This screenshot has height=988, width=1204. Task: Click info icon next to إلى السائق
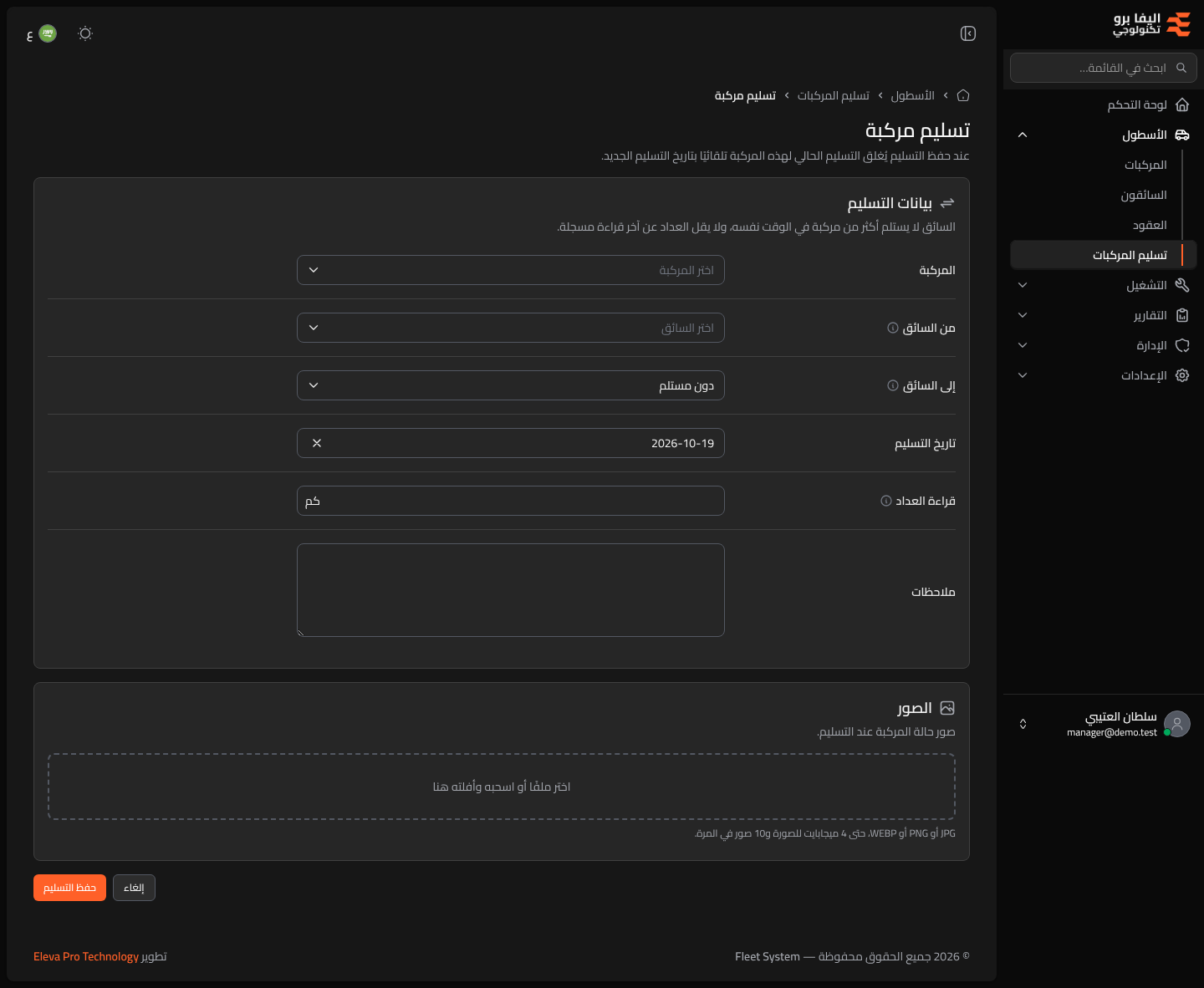[892, 385]
